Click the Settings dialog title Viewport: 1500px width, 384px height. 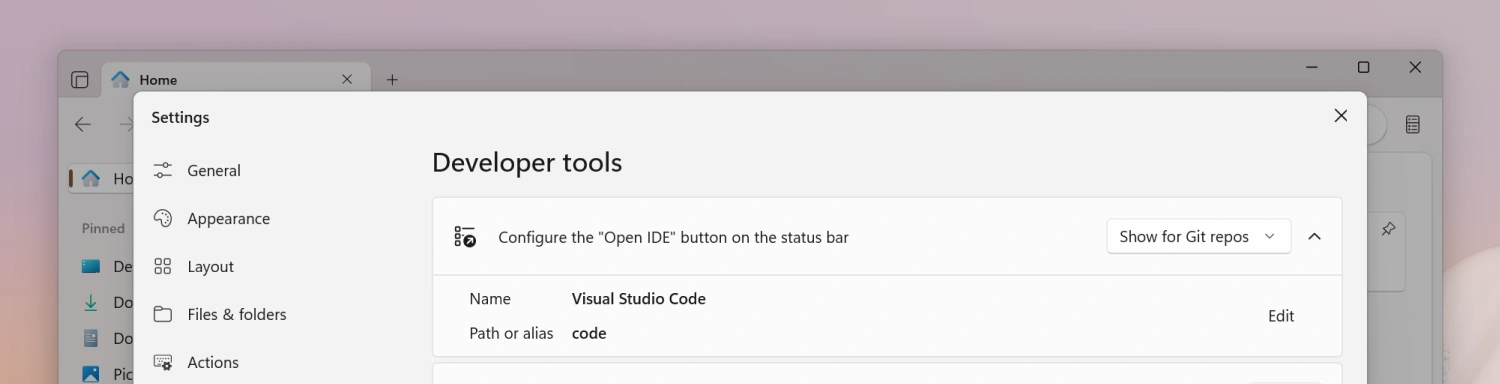click(x=180, y=117)
